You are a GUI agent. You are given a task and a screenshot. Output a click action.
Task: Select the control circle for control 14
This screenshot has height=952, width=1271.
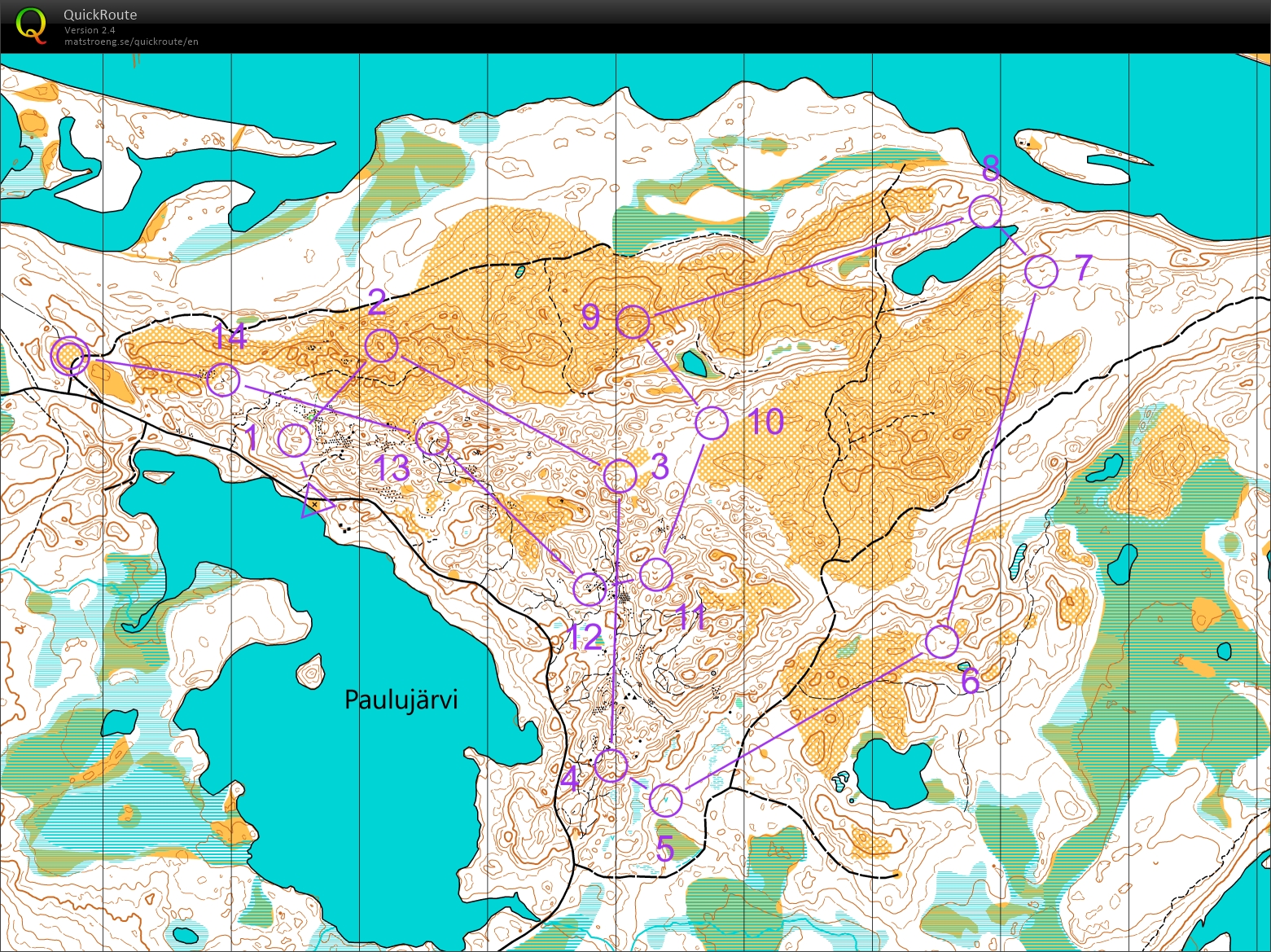pyautogui.click(x=223, y=380)
